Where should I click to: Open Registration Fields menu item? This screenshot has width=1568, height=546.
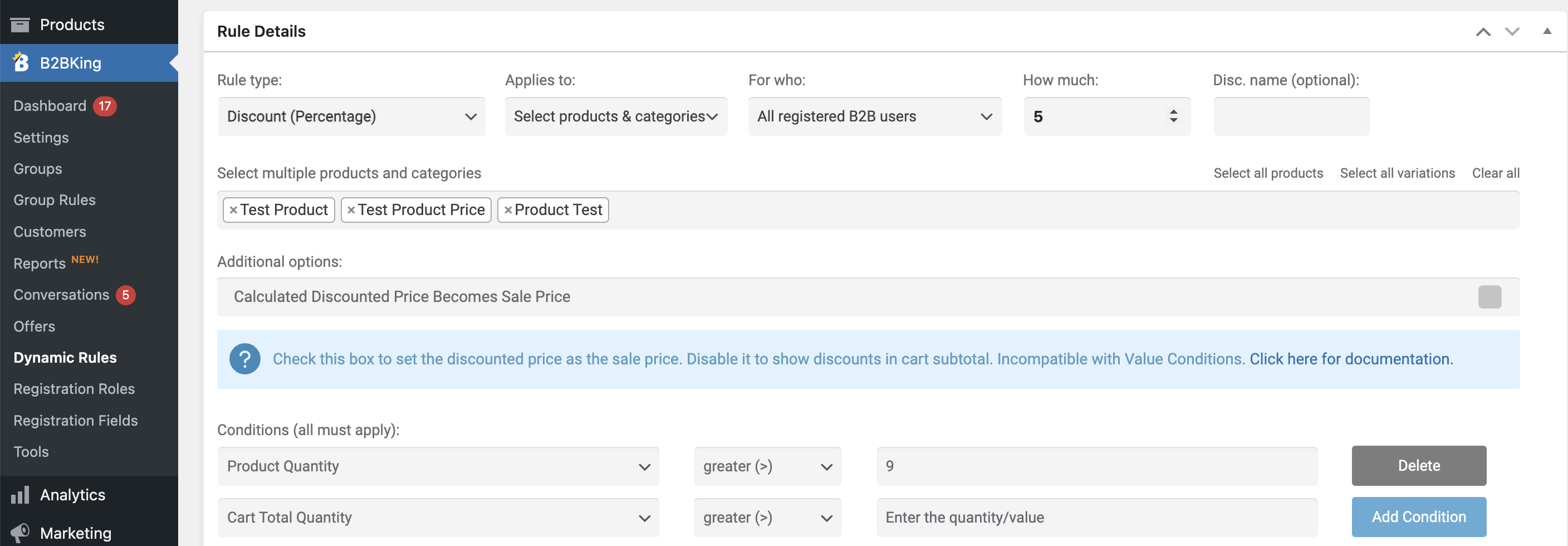click(76, 421)
